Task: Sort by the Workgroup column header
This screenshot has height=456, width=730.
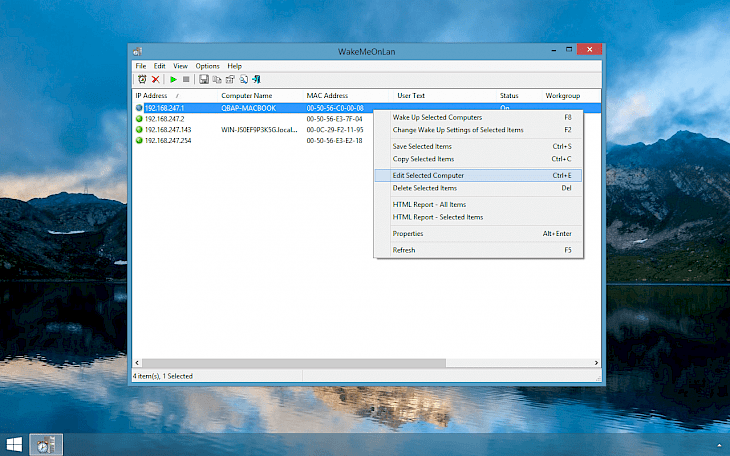Action: (x=571, y=95)
